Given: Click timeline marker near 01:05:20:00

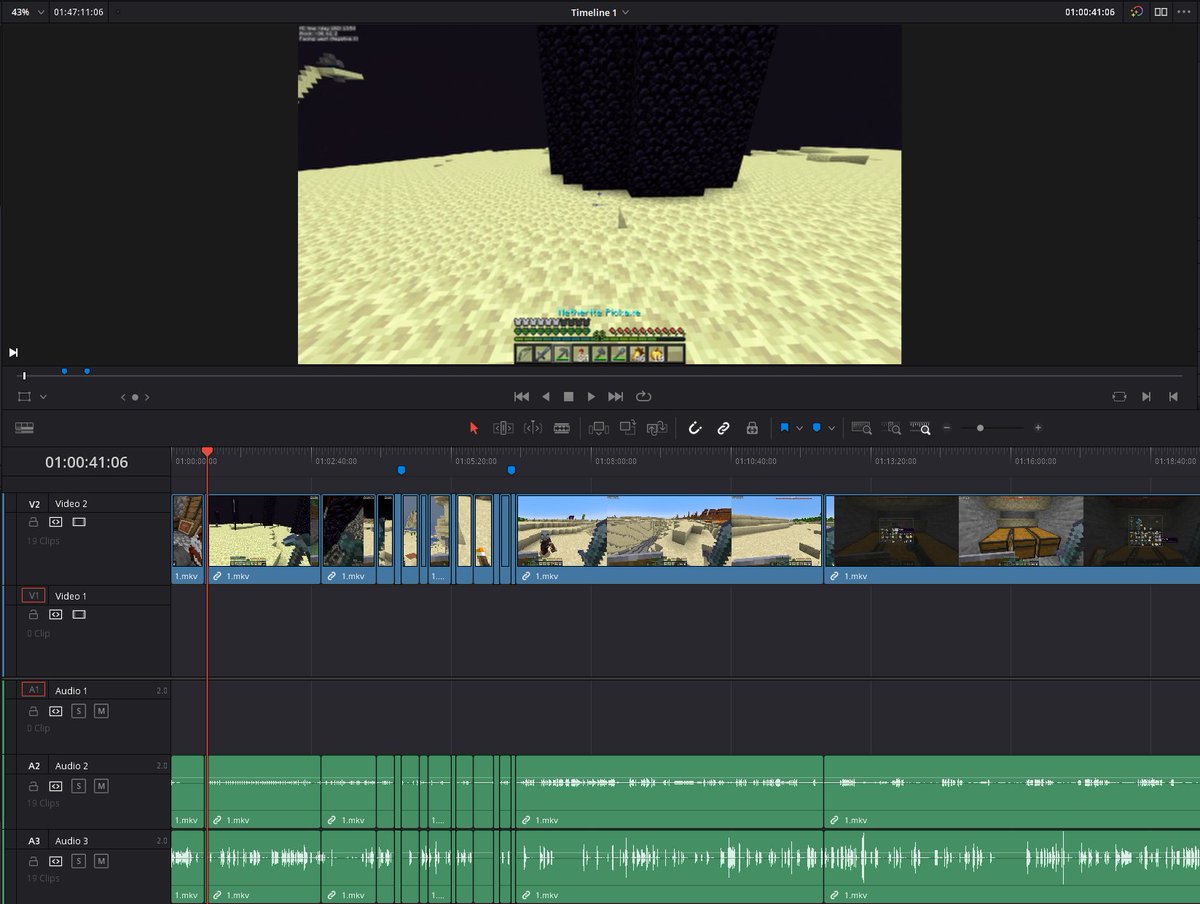Looking at the screenshot, I should (x=511, y=470).
